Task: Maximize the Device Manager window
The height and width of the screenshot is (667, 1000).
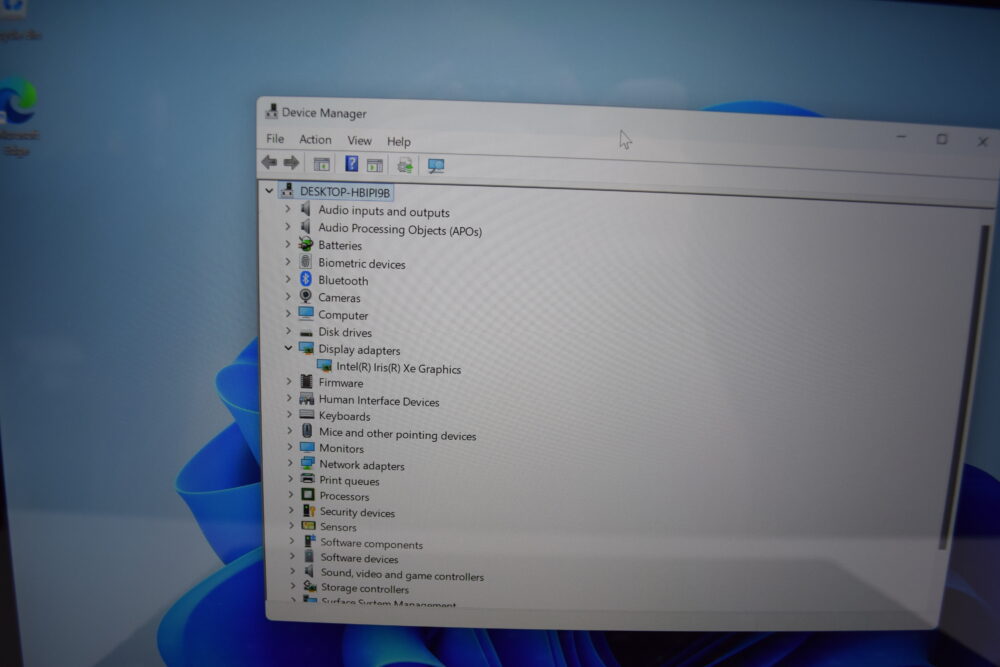Action: (x=941, y=139)
